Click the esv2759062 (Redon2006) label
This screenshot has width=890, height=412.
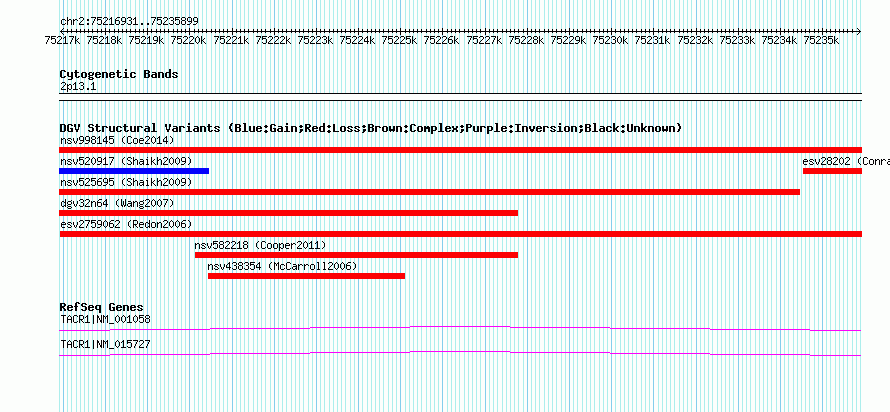coord(126,224)
